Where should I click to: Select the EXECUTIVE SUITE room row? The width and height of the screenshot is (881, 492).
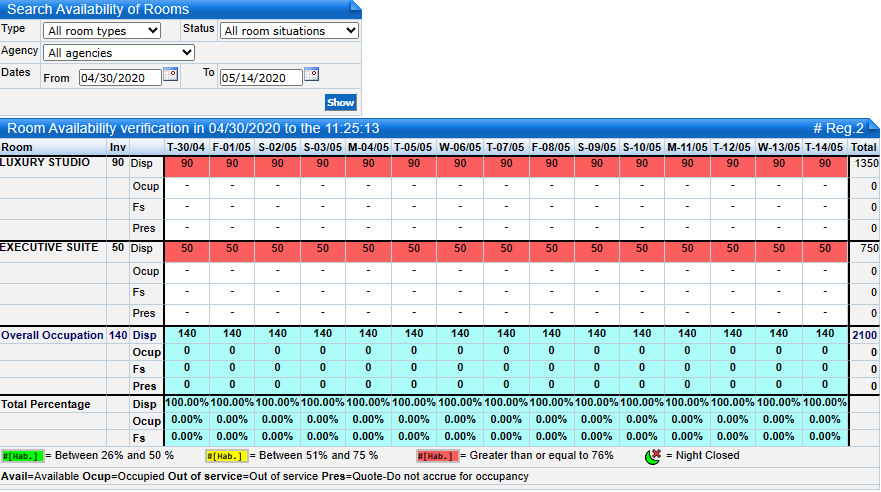(x=49, y=248)
